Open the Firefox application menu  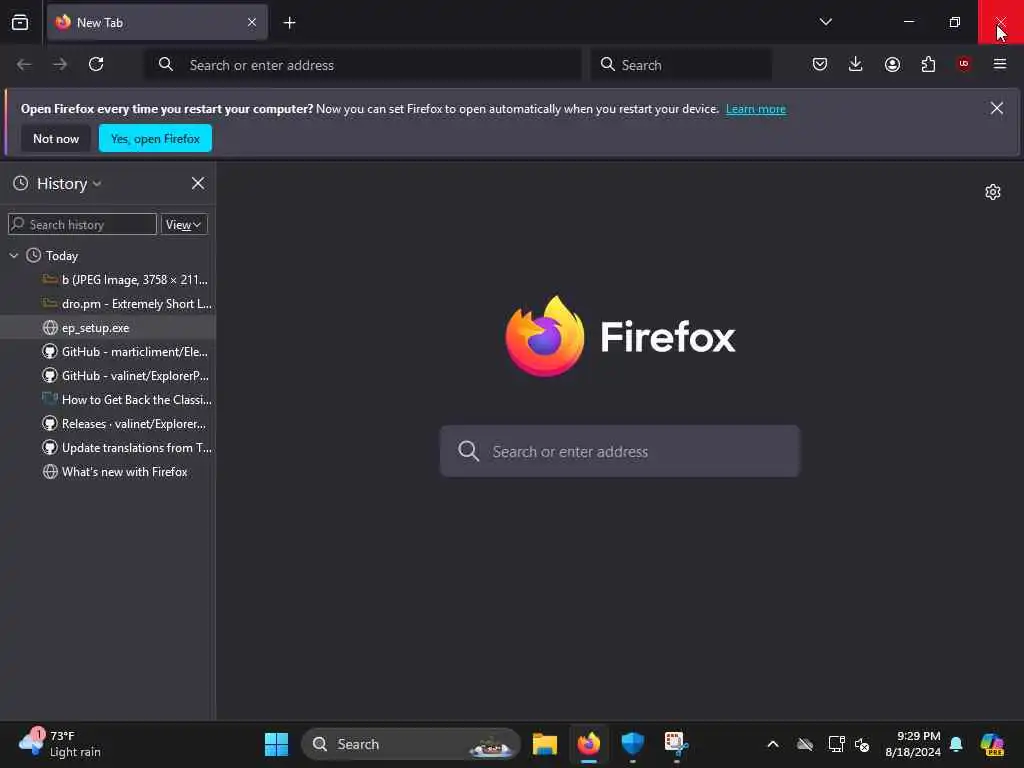1000,64
